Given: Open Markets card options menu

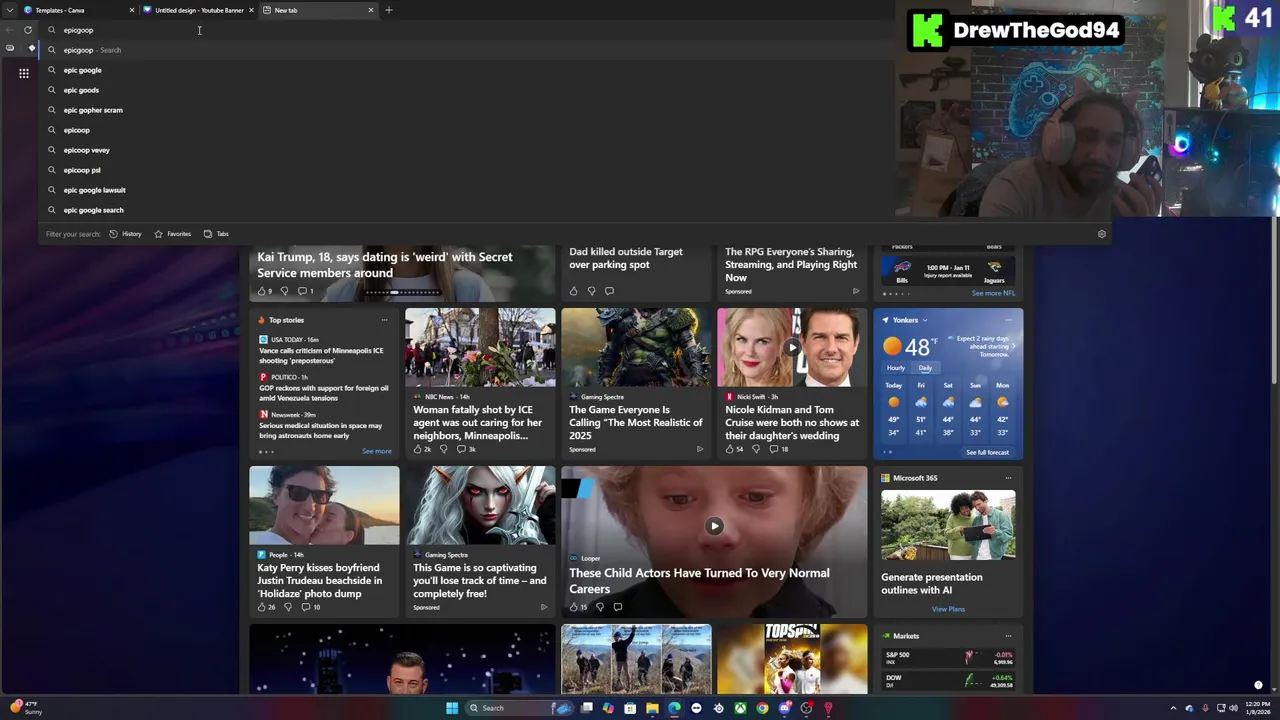Looking at the screenshot, I should (1008, 636).
